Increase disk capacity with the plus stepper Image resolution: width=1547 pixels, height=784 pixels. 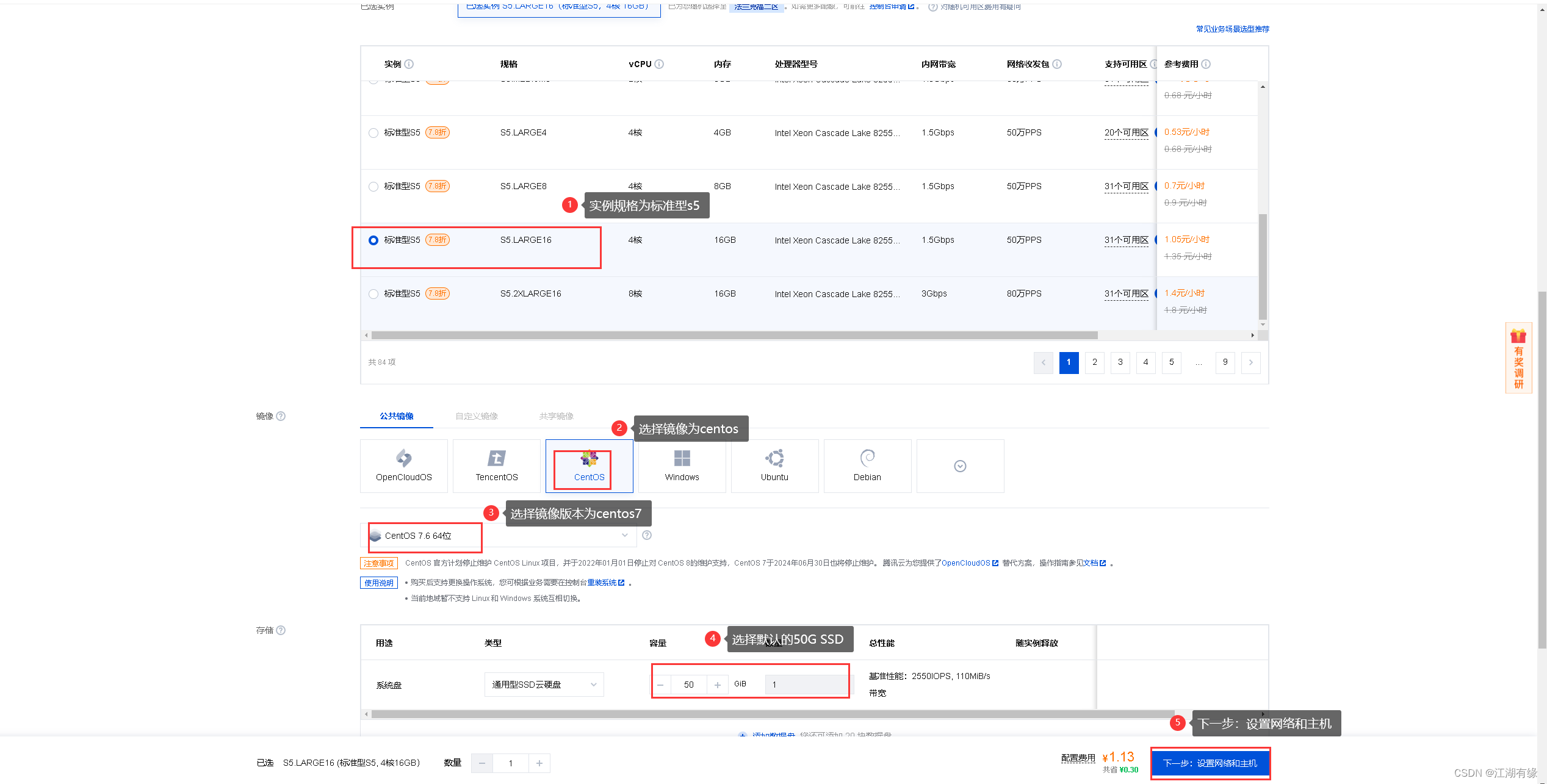tap(718, 684)
